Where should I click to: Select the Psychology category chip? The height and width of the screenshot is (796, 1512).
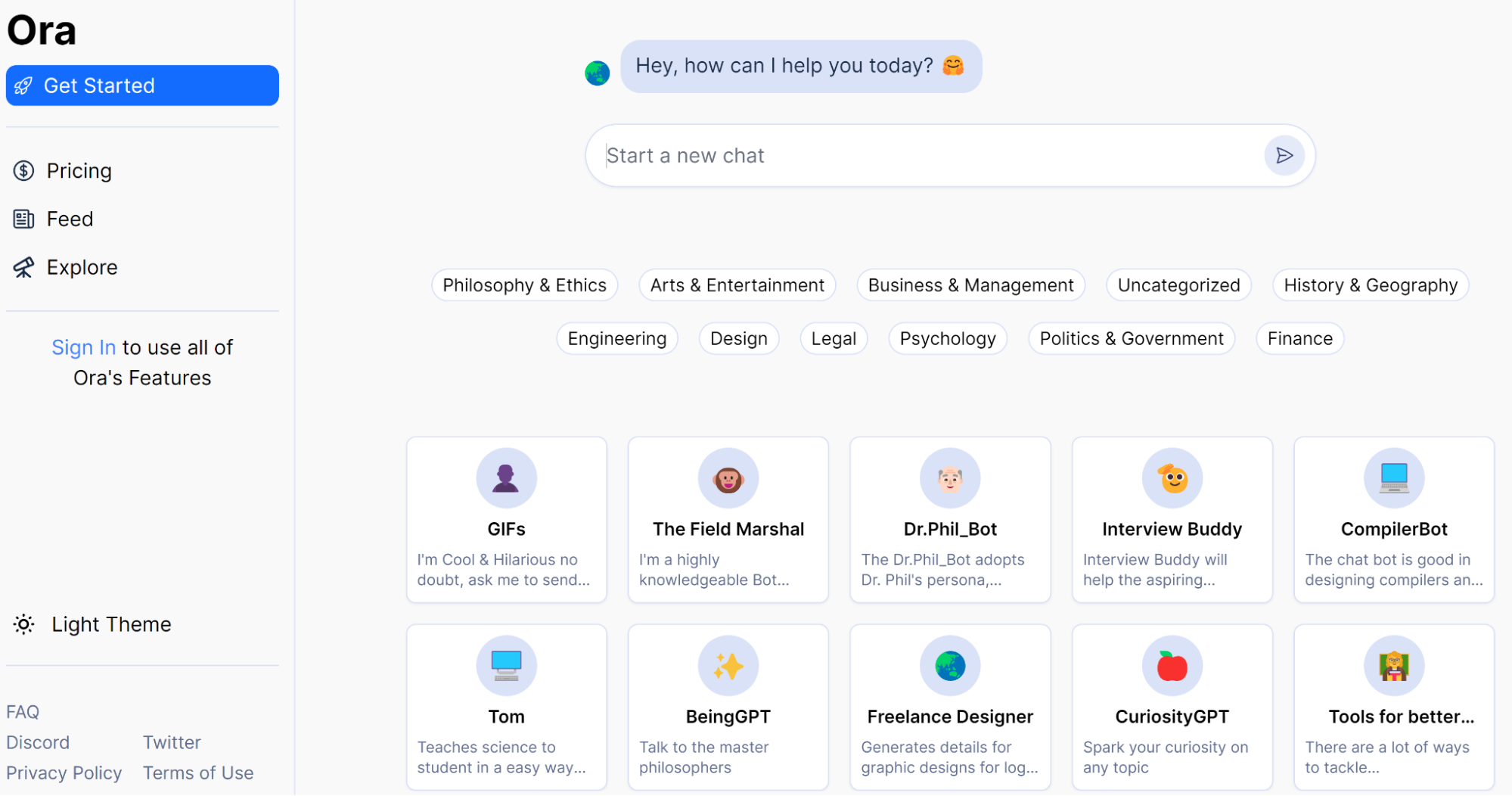[x=947, y=338]
